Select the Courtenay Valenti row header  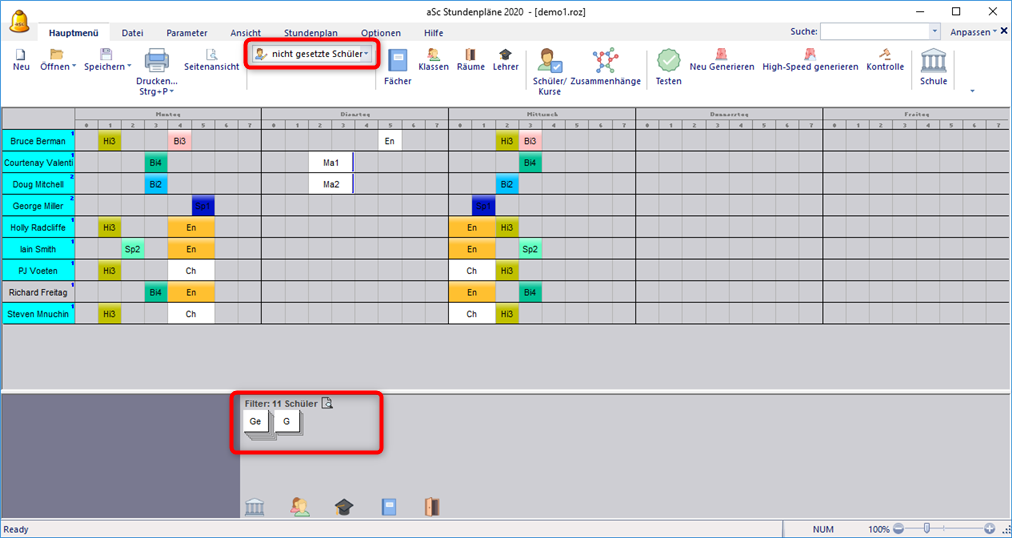click(x=38, y=163)
